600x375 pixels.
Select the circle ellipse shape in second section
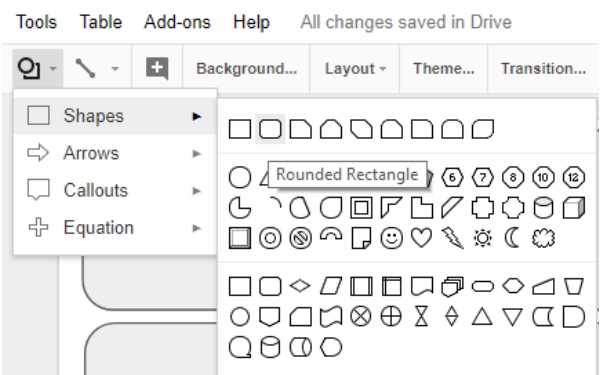[240, 177]
